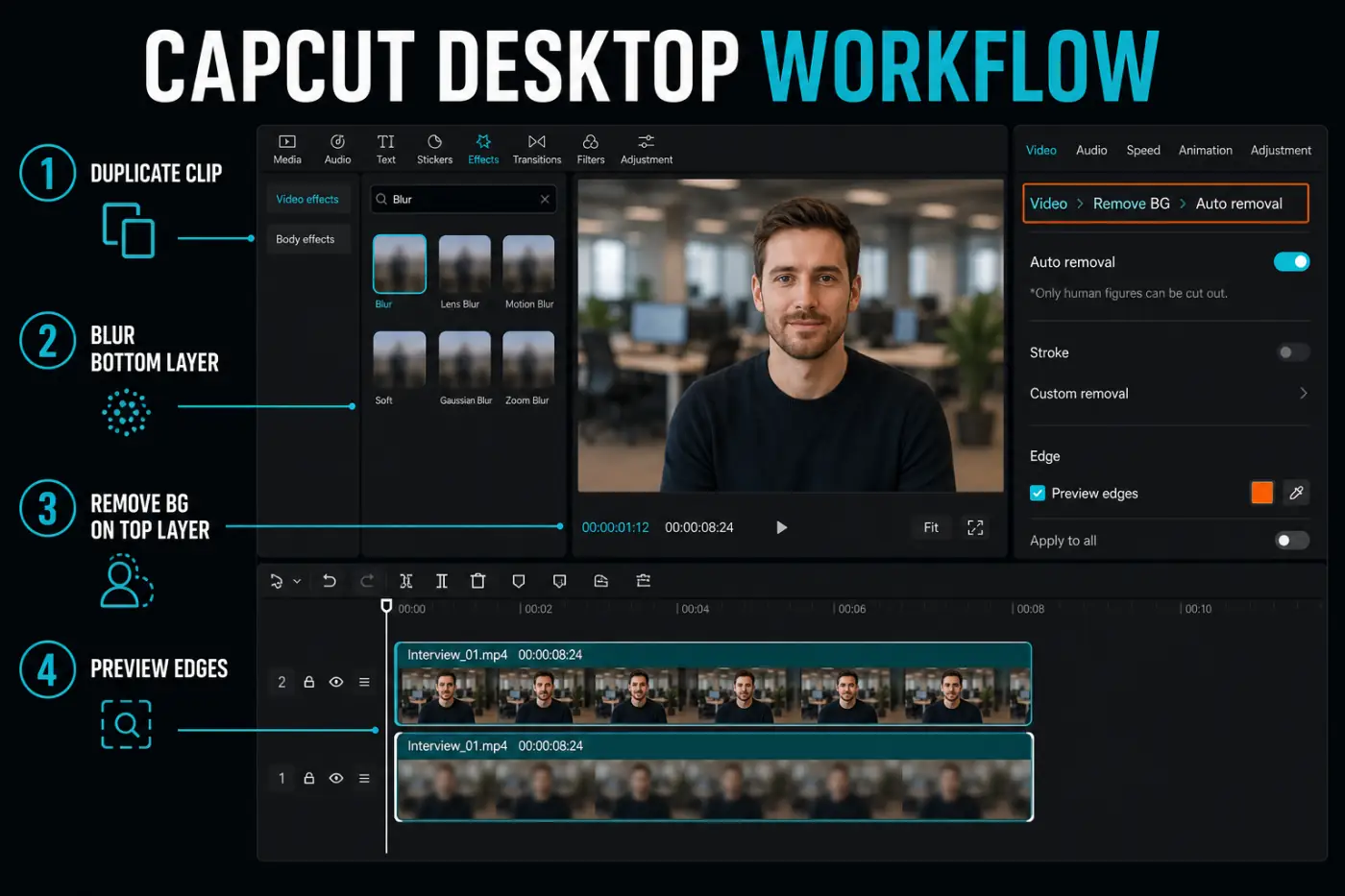
Task: Open Body effects category
Action: (307, 239)
